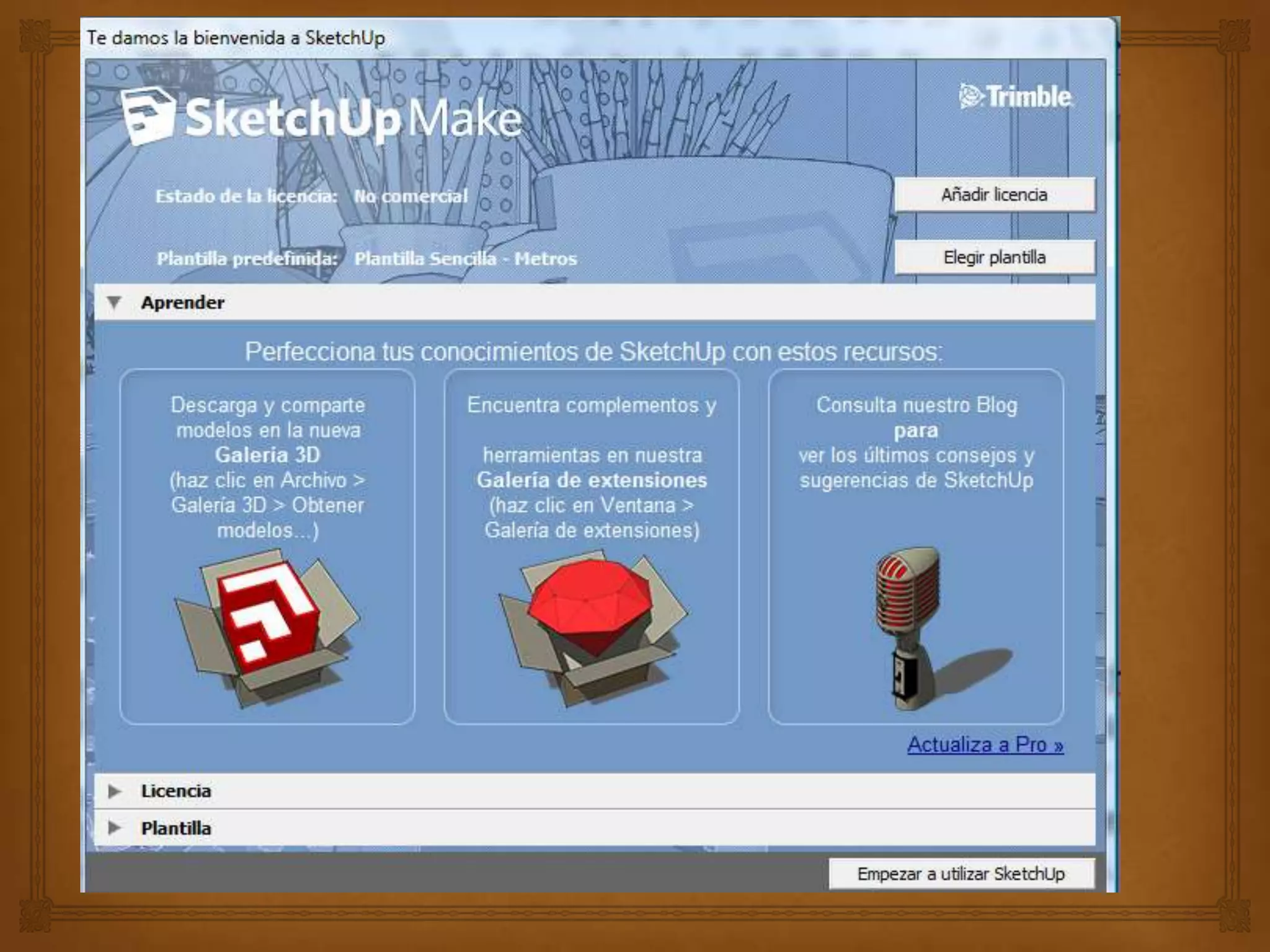Expand the Plantilla section arrow
The image size is (1270, 952).
tap(114, 827)
